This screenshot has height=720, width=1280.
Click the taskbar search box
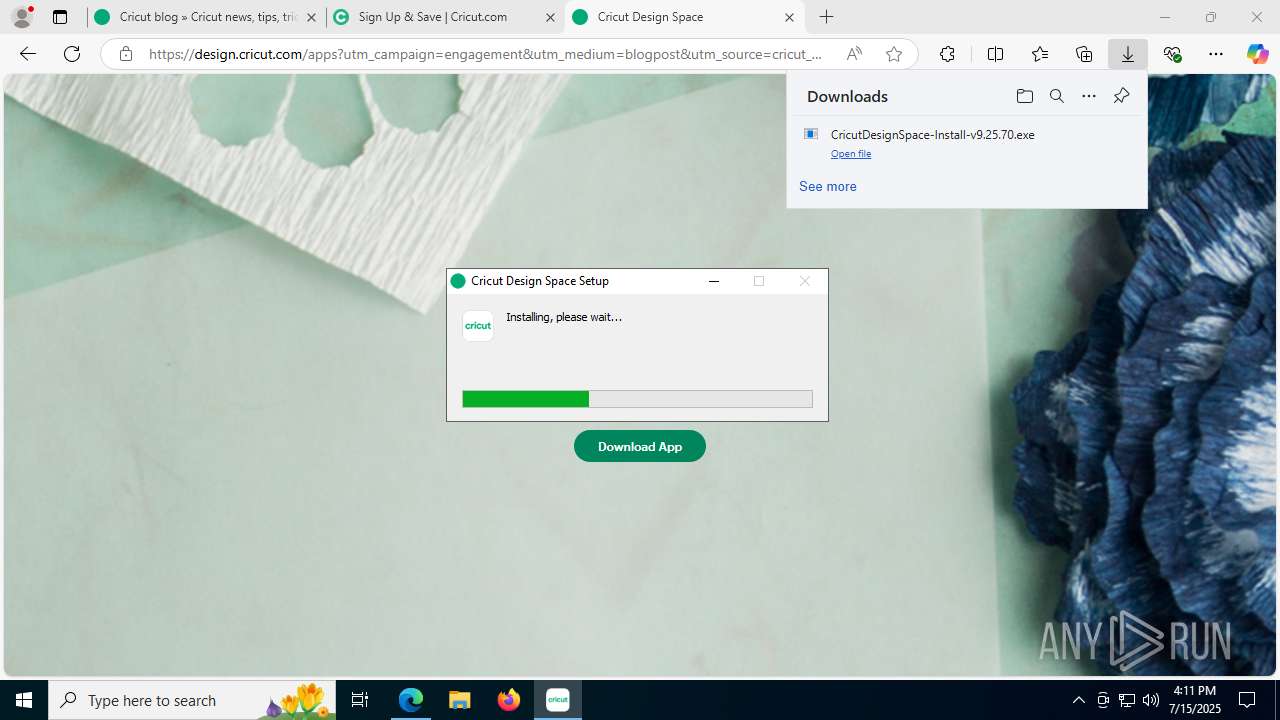[192, 700]
